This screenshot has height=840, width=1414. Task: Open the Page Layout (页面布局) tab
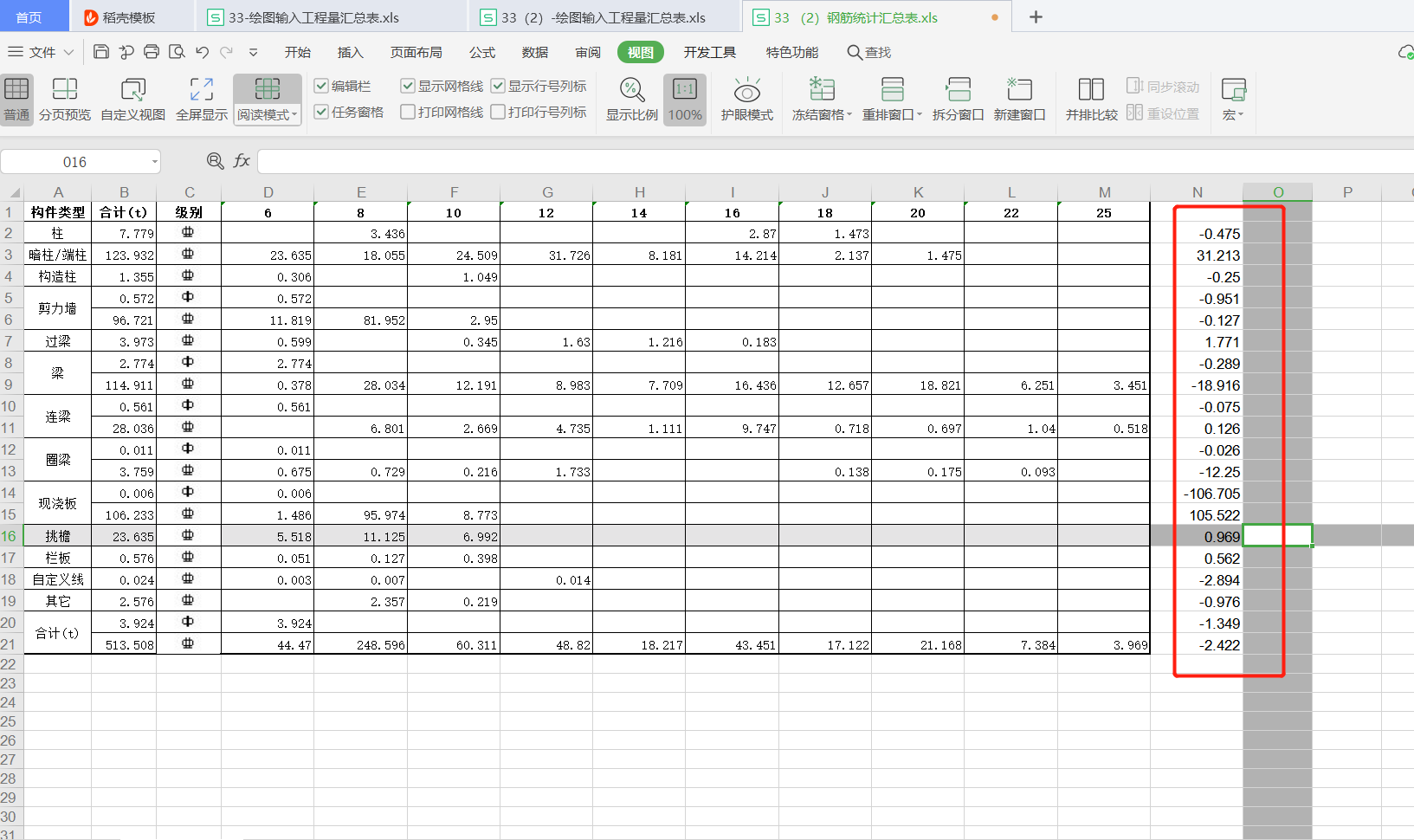tap(416, 53)
